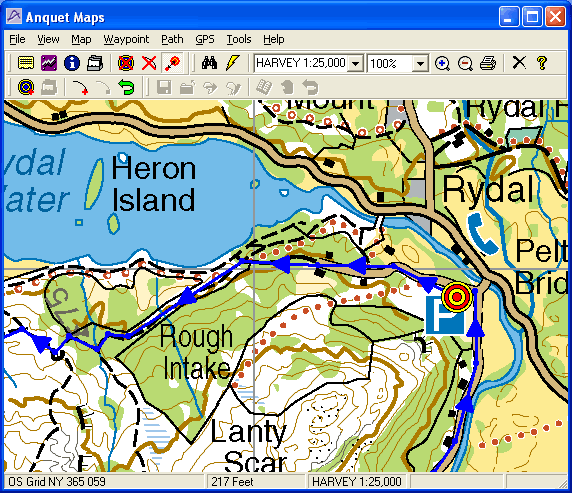Click the Rough Intake label on map
The image size is (572, 493).
click(x=197, y=353)
